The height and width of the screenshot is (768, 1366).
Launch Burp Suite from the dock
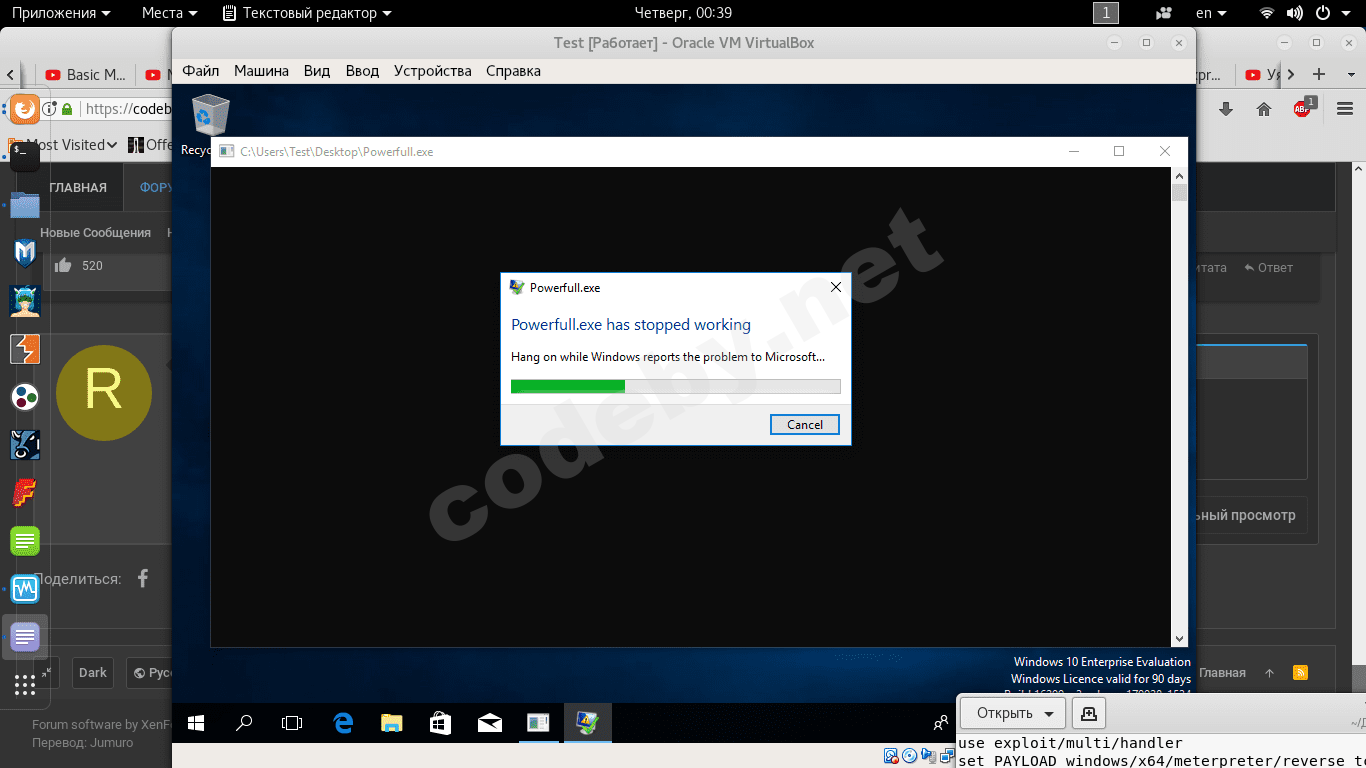(25, 349)
